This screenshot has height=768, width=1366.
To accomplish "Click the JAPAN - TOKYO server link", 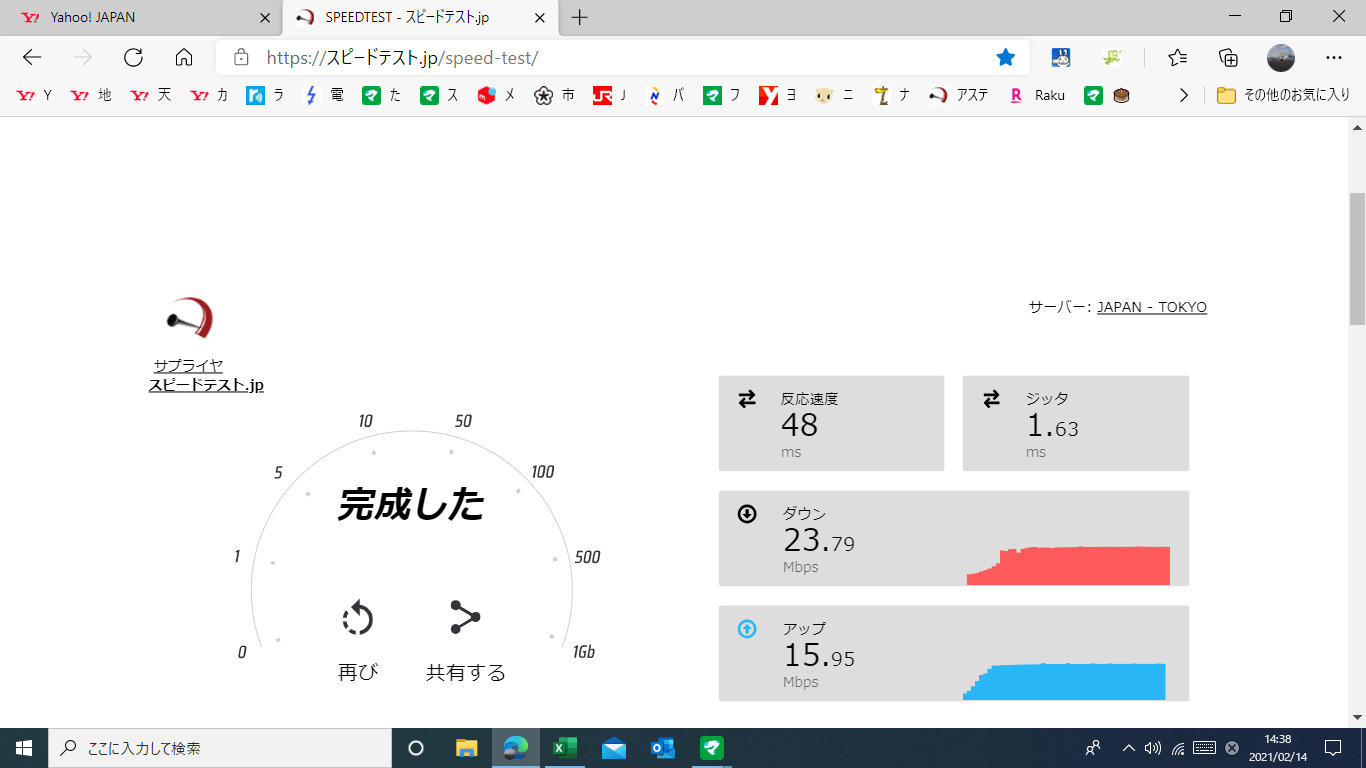I will point(1151,307).
